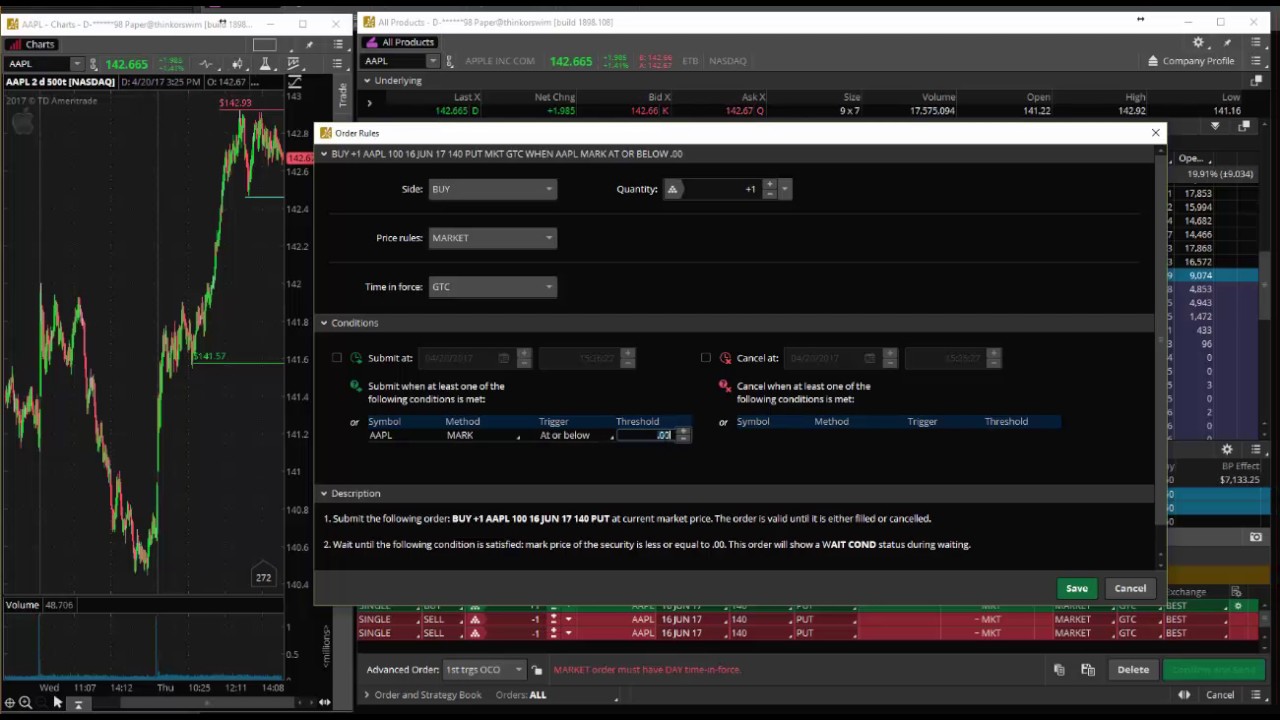
Task: Open the Patterns flask icon
Action: point(265,64)
